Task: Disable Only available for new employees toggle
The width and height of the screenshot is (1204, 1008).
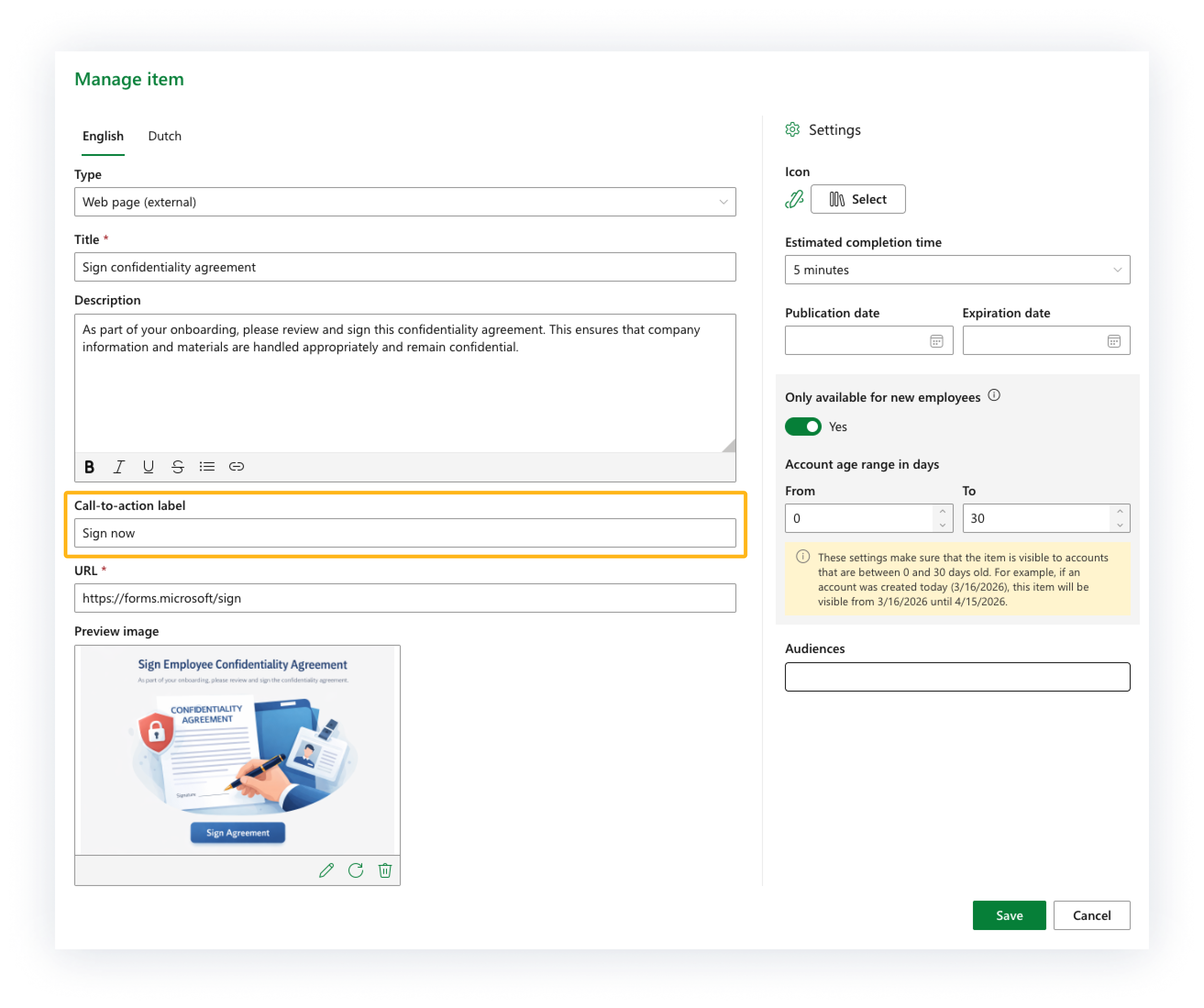Action: (x=803, y=426)
